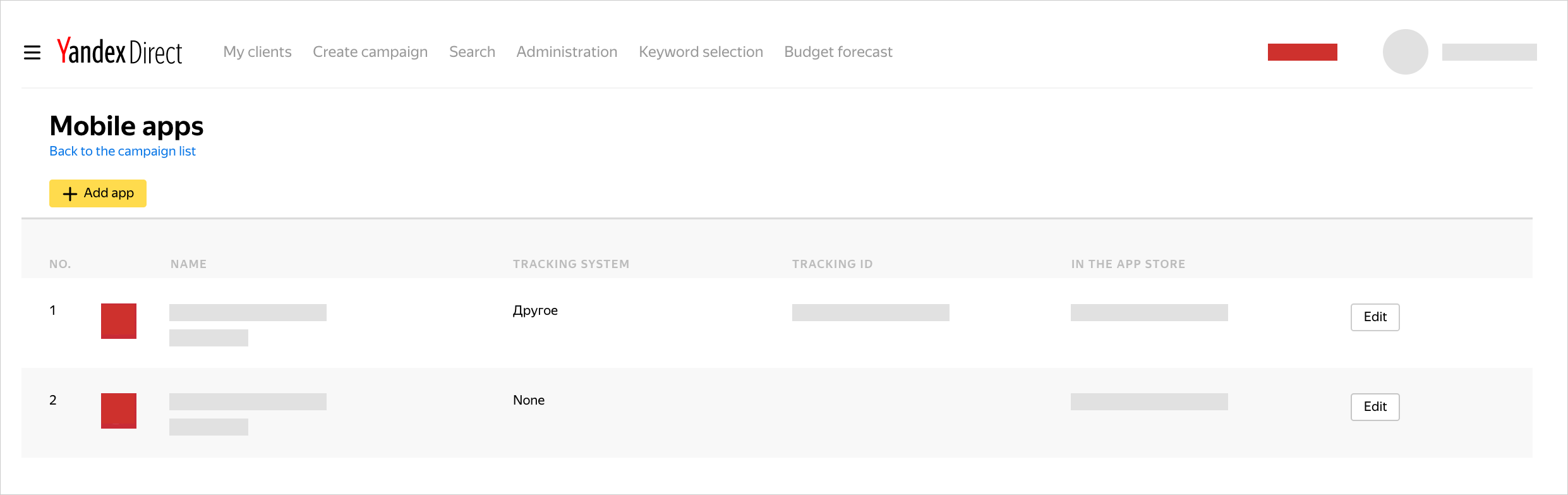
Task: Open Create campaign menu item
Action: [370, 52]
